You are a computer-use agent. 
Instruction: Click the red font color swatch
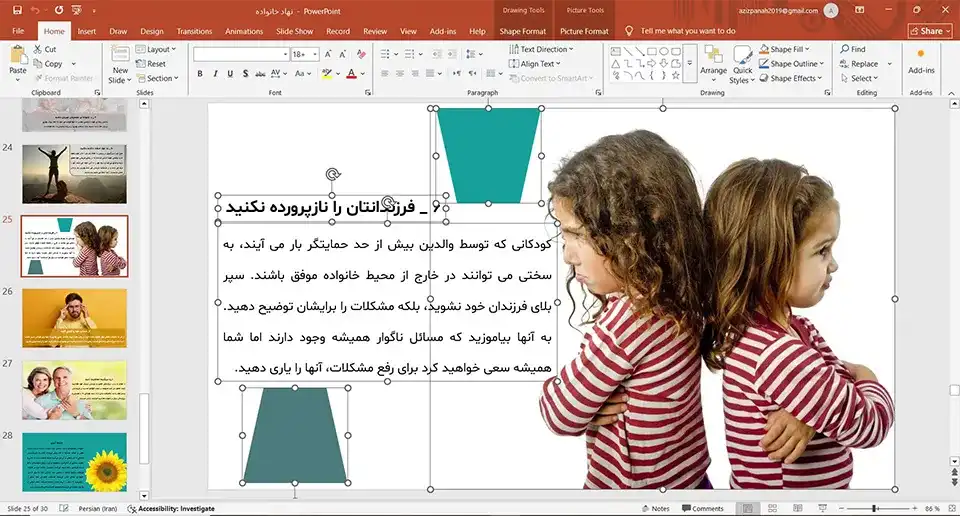(x=351, y=73)
